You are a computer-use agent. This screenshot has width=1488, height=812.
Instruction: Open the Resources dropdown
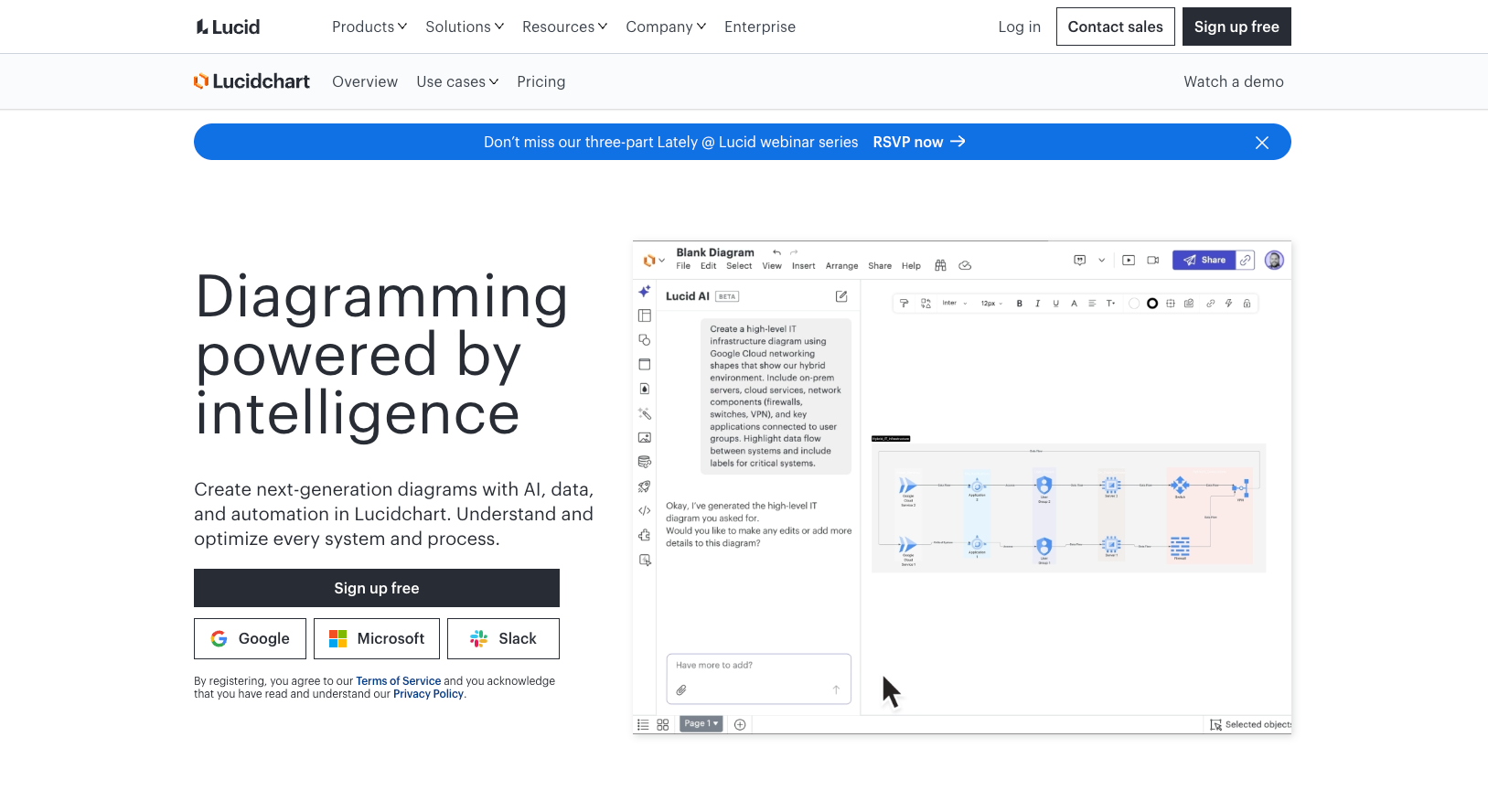coord(564,27)
